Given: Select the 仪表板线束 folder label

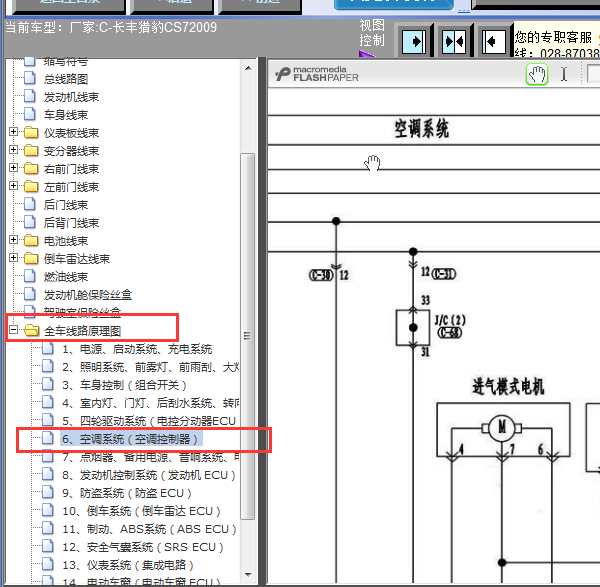Looking at the screenshot, I should click(71, 133).
